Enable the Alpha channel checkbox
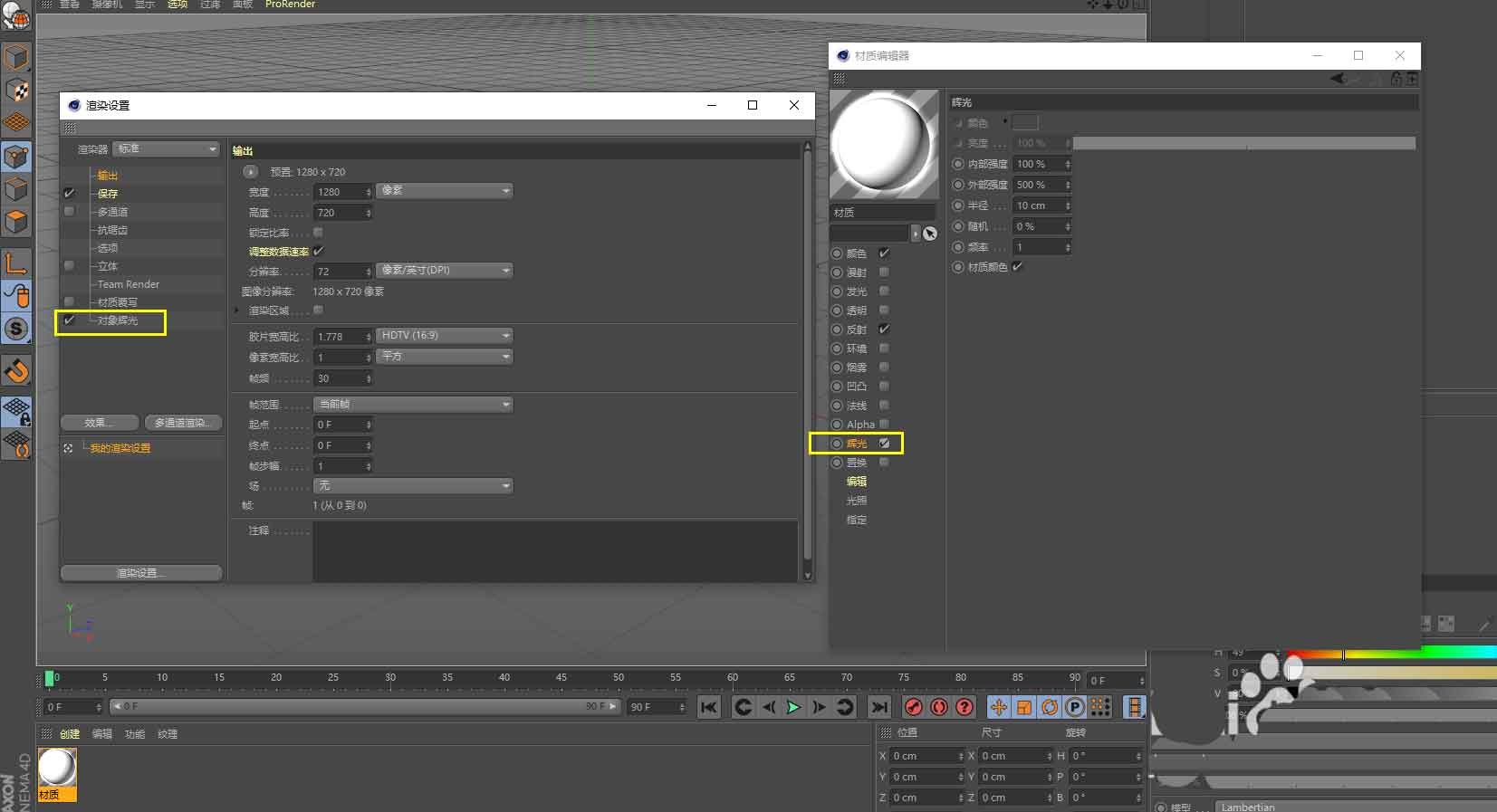Screen dimensions: 1497x812 (884, 425)
